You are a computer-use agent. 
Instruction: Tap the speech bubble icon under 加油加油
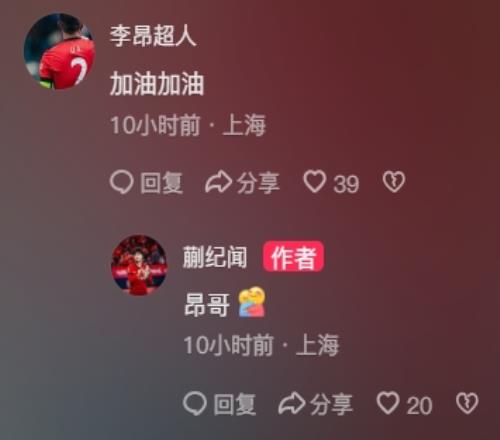coord(122,182)
